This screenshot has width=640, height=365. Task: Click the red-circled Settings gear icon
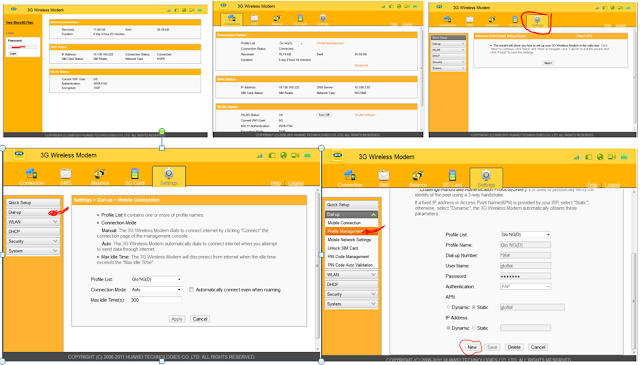pyautogui.click(x=537, y=20)
